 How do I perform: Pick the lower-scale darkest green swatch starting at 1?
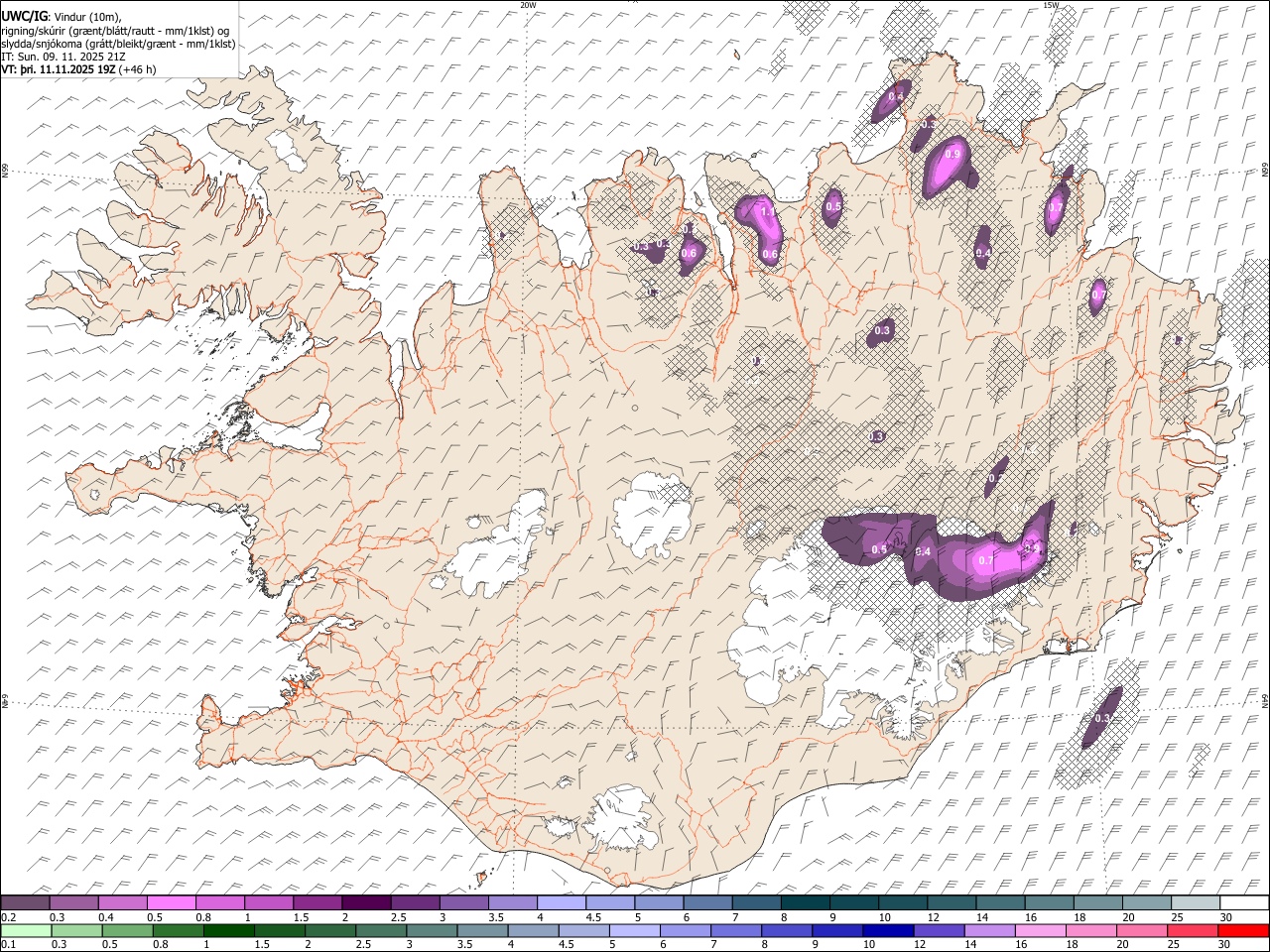(x=229, y=930)
